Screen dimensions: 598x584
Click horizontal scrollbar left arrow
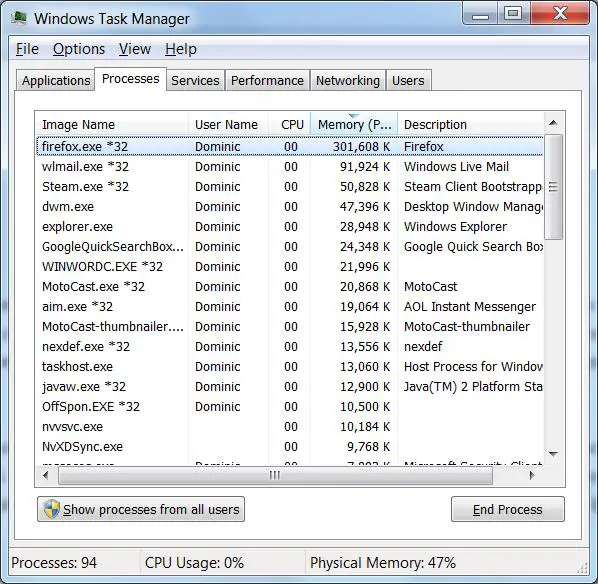pos(46,476)
